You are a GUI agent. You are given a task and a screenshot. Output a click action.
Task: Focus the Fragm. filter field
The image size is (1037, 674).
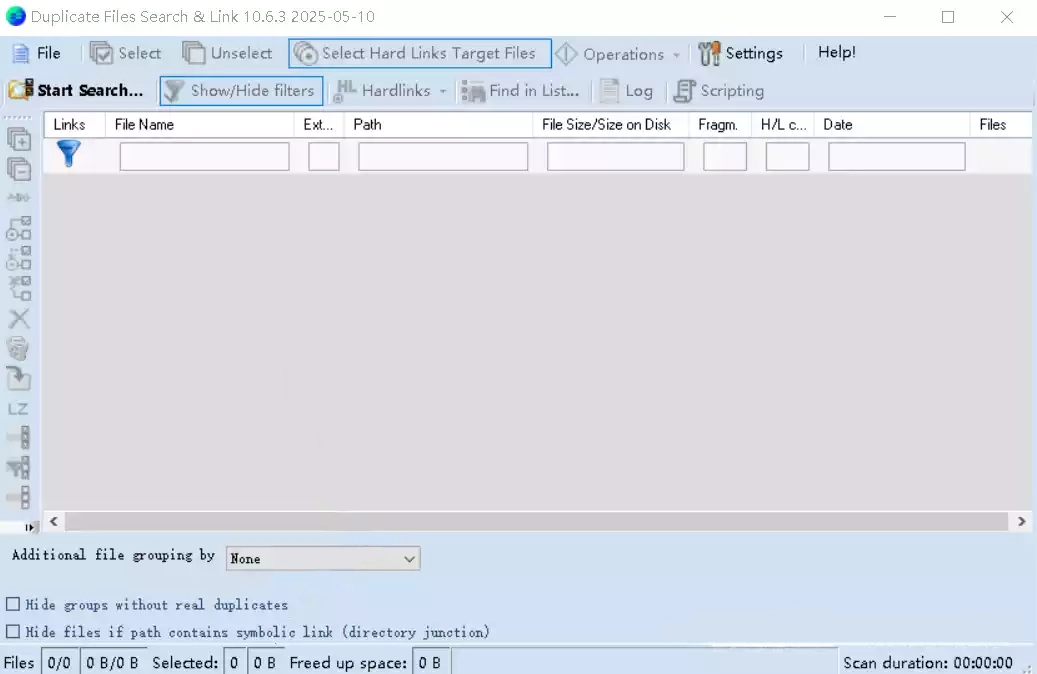tap(725, 157)
